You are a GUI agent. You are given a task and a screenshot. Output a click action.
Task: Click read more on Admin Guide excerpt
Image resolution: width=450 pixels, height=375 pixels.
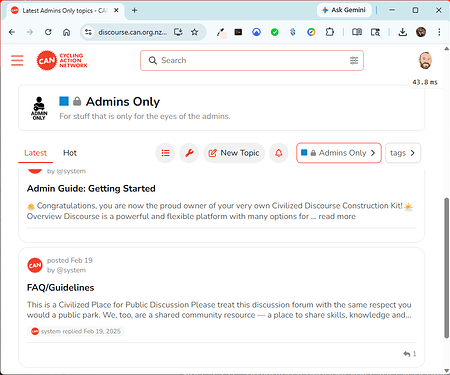(337, 217)
